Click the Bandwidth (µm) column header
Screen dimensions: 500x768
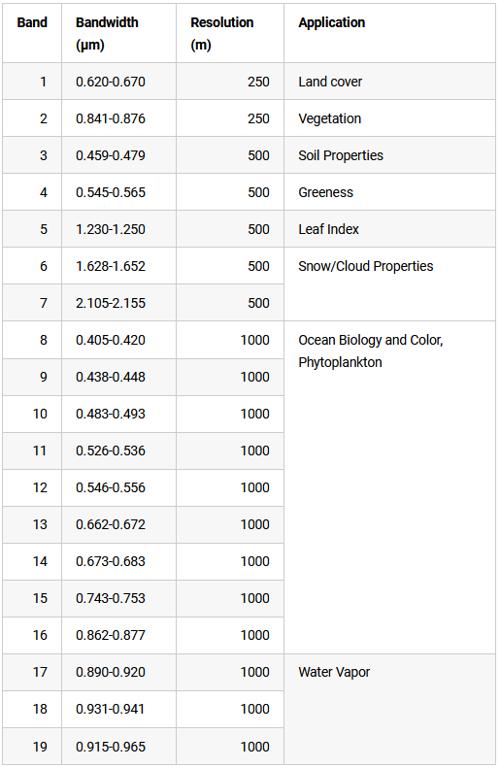(119, 33)
